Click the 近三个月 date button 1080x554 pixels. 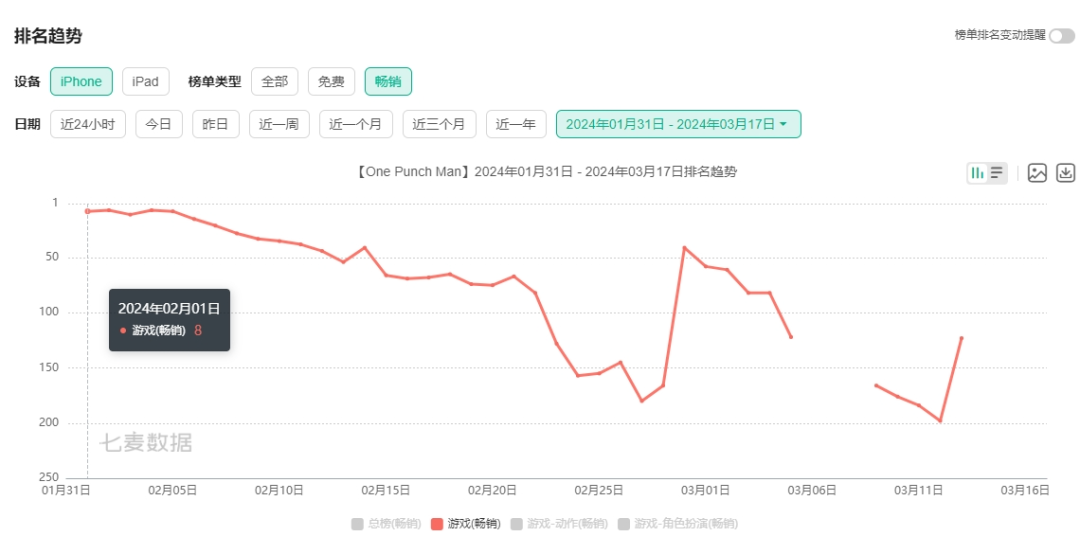[x=439, y=125]
